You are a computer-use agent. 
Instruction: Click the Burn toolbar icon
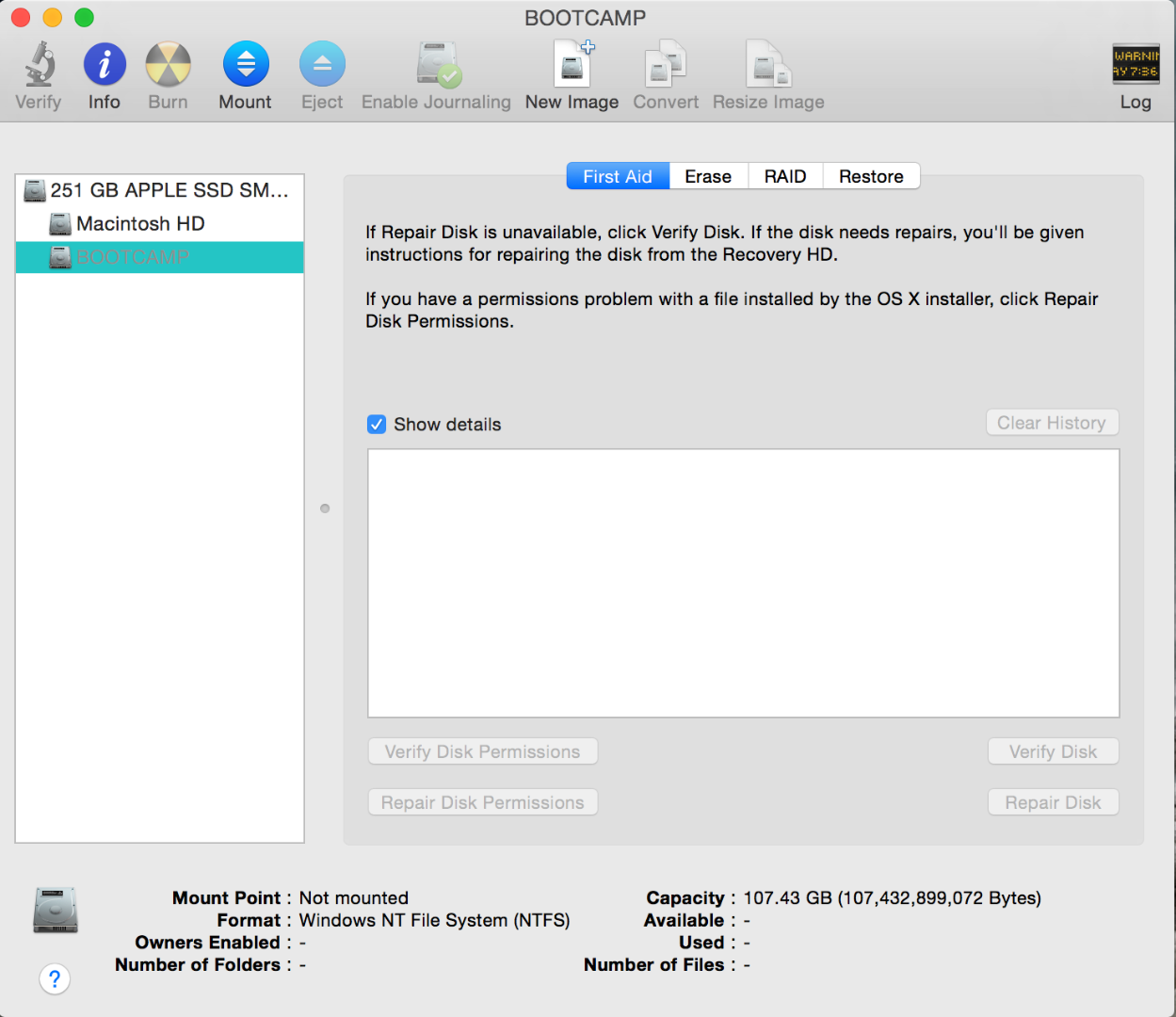pyautogui.click(x=169, y=64)
